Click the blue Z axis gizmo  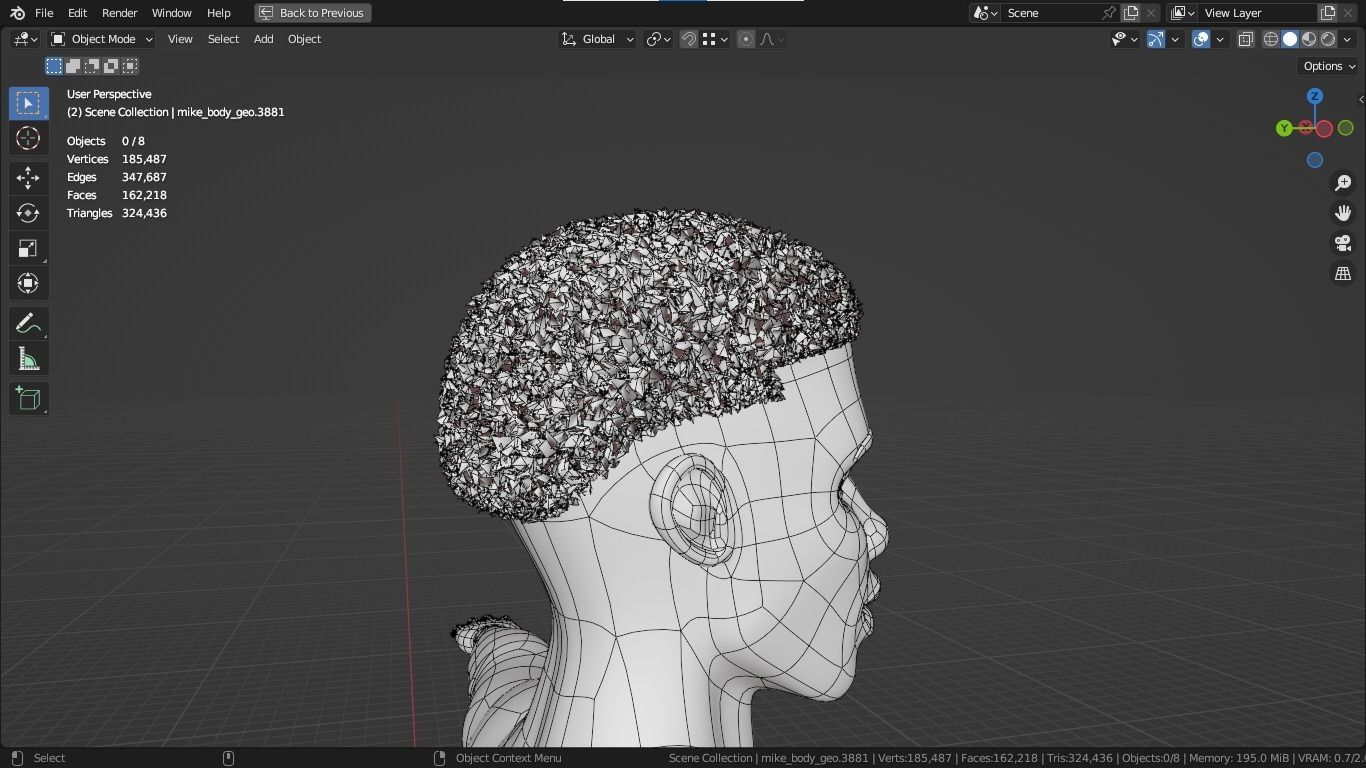click(x=1315, y=96)
